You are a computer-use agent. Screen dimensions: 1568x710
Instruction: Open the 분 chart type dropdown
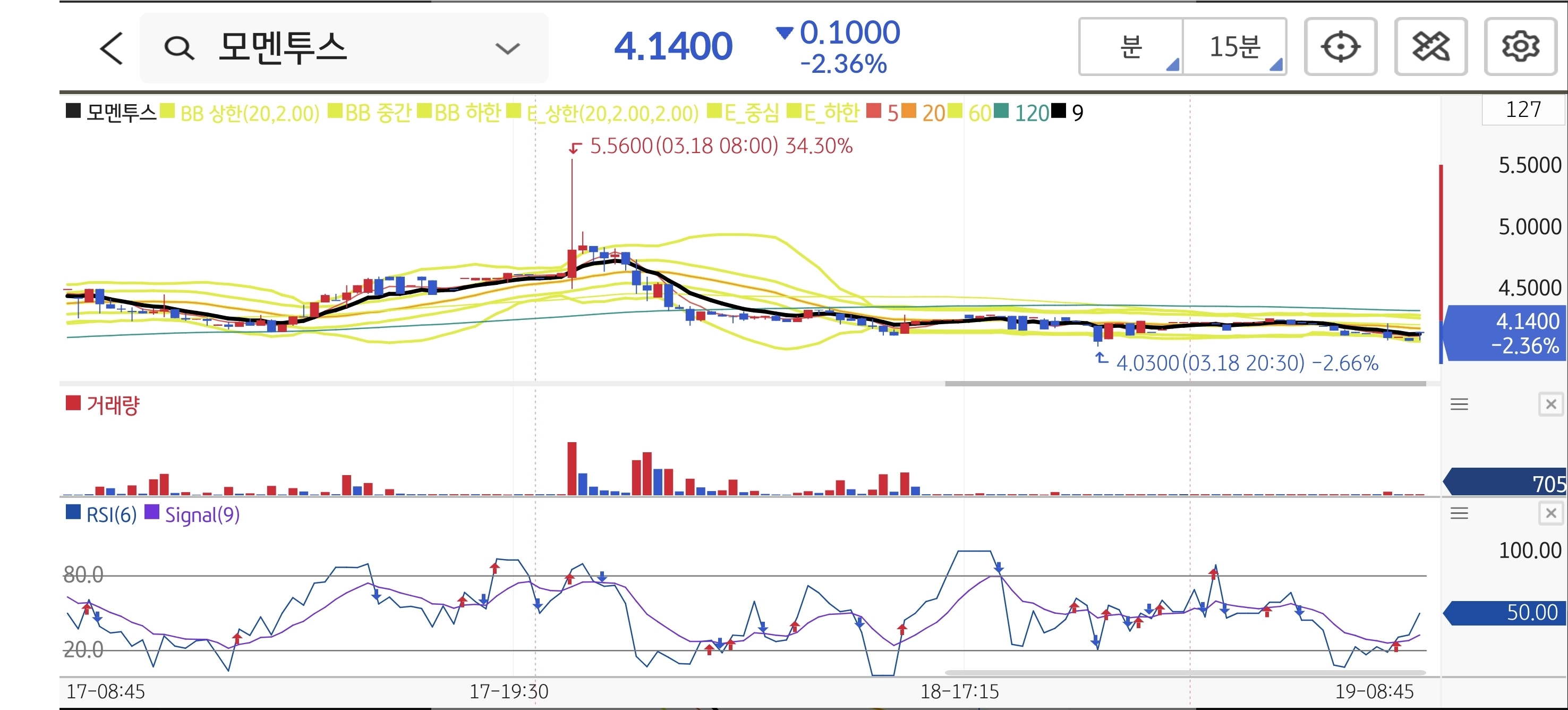[x=1131, y=47]
